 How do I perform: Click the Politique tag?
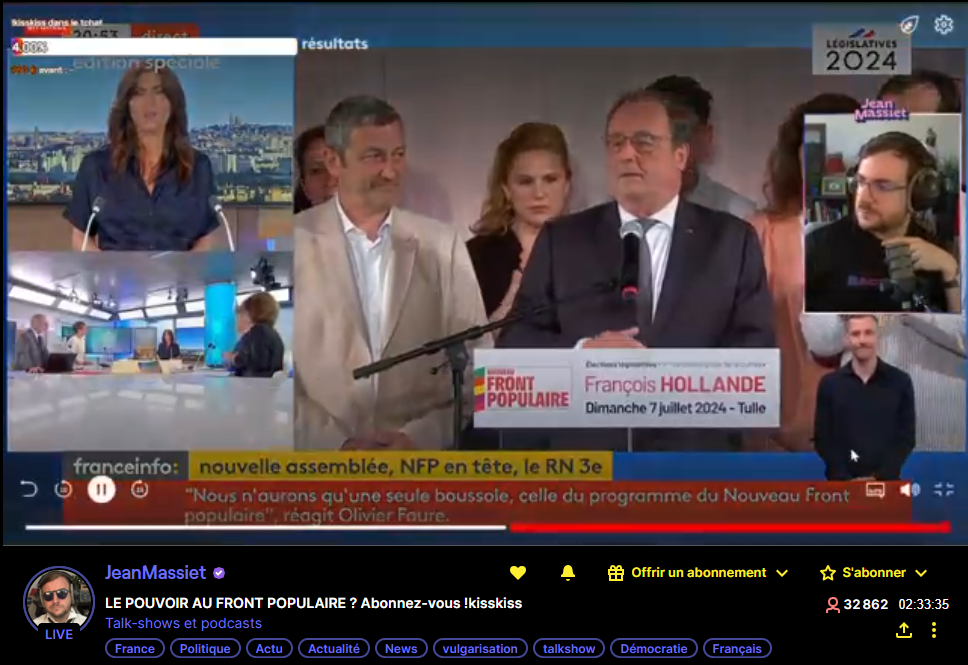pos(205,648)
